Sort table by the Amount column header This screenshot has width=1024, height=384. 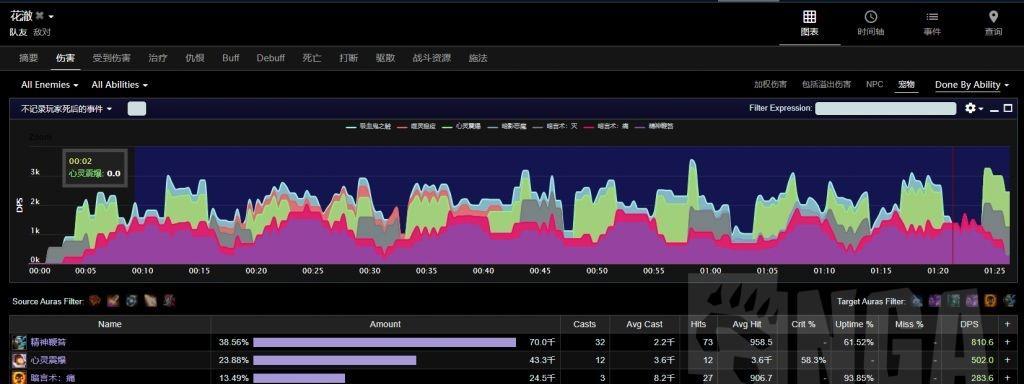(x=385, y=324)
